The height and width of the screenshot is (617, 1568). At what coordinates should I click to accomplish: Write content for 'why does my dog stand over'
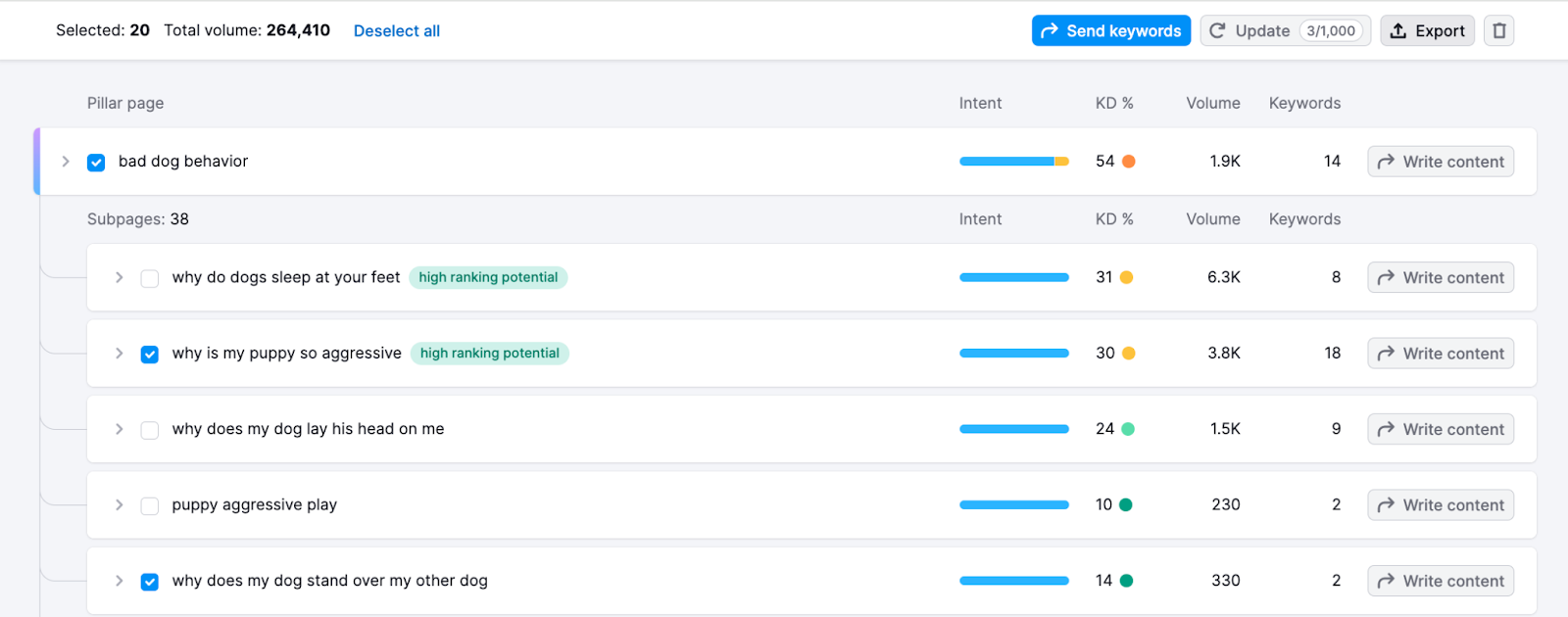tap(1440, 581)
